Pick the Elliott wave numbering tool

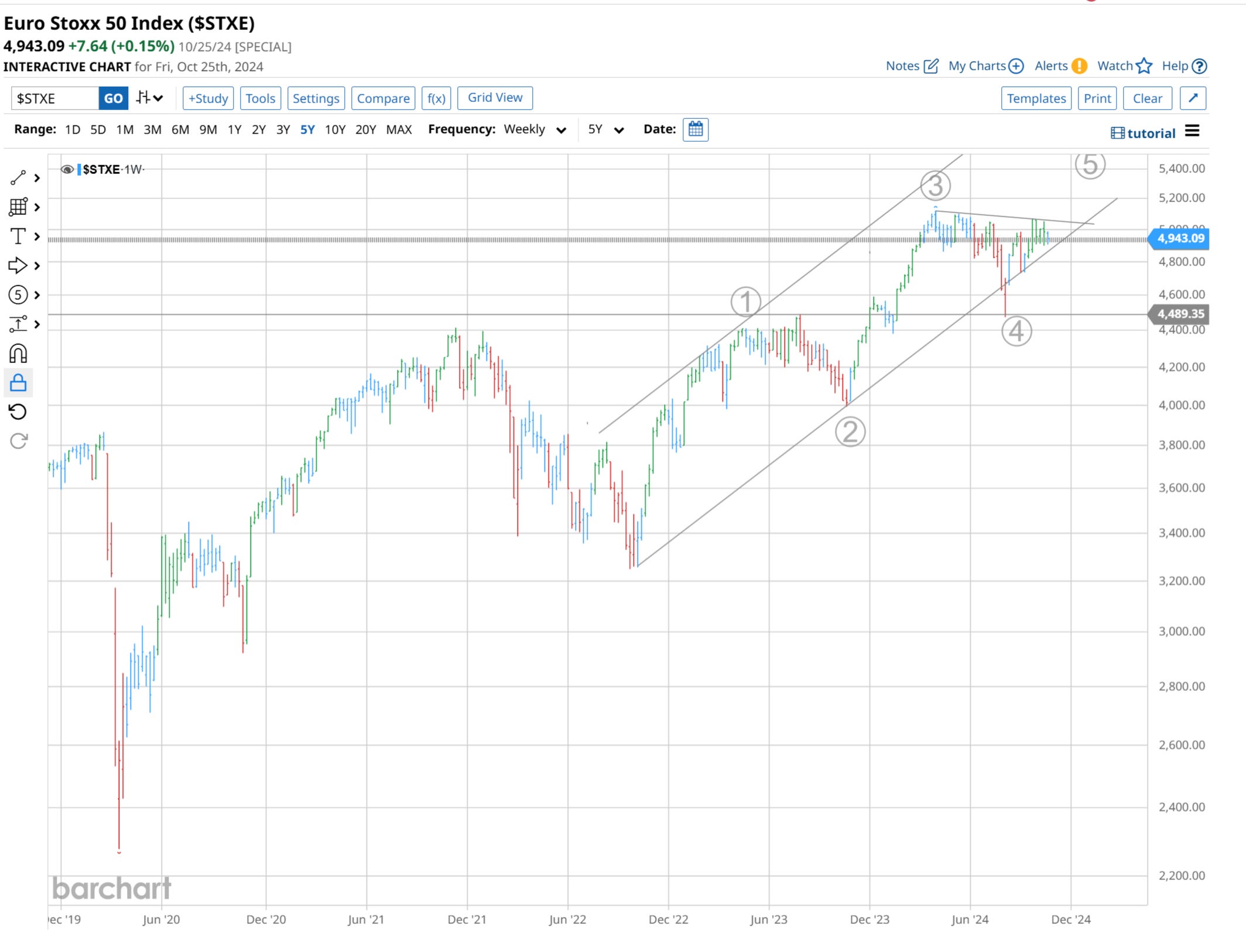(18, 294)
